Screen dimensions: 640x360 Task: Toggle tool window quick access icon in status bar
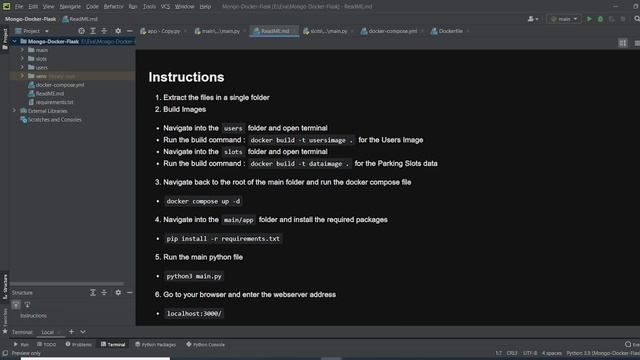5,353
